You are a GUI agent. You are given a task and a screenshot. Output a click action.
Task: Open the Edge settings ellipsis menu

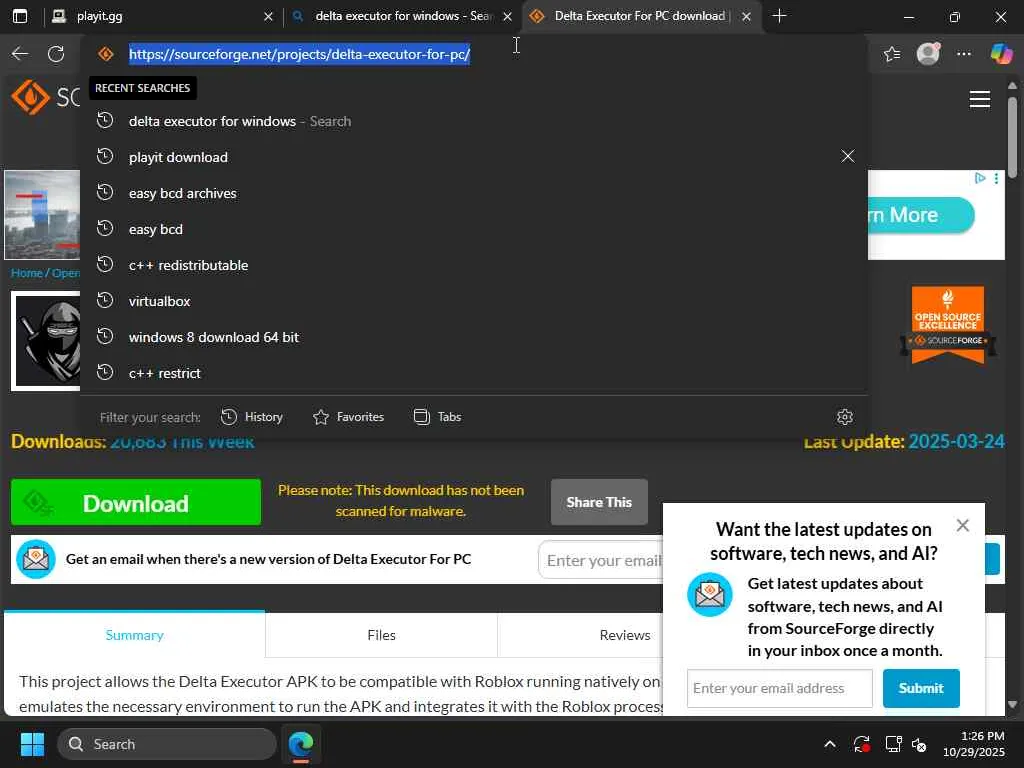[x=963, y=54]
